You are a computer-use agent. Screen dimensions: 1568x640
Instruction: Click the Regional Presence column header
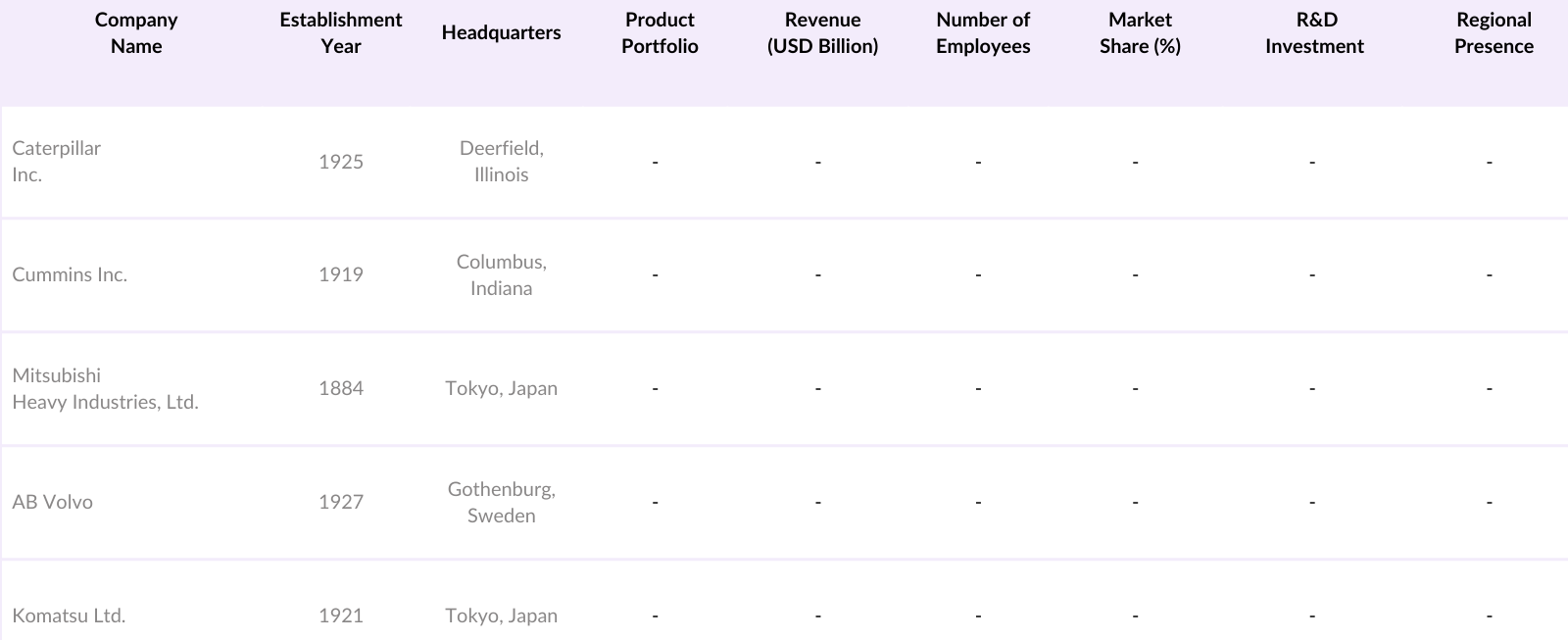pos(1494,33)
